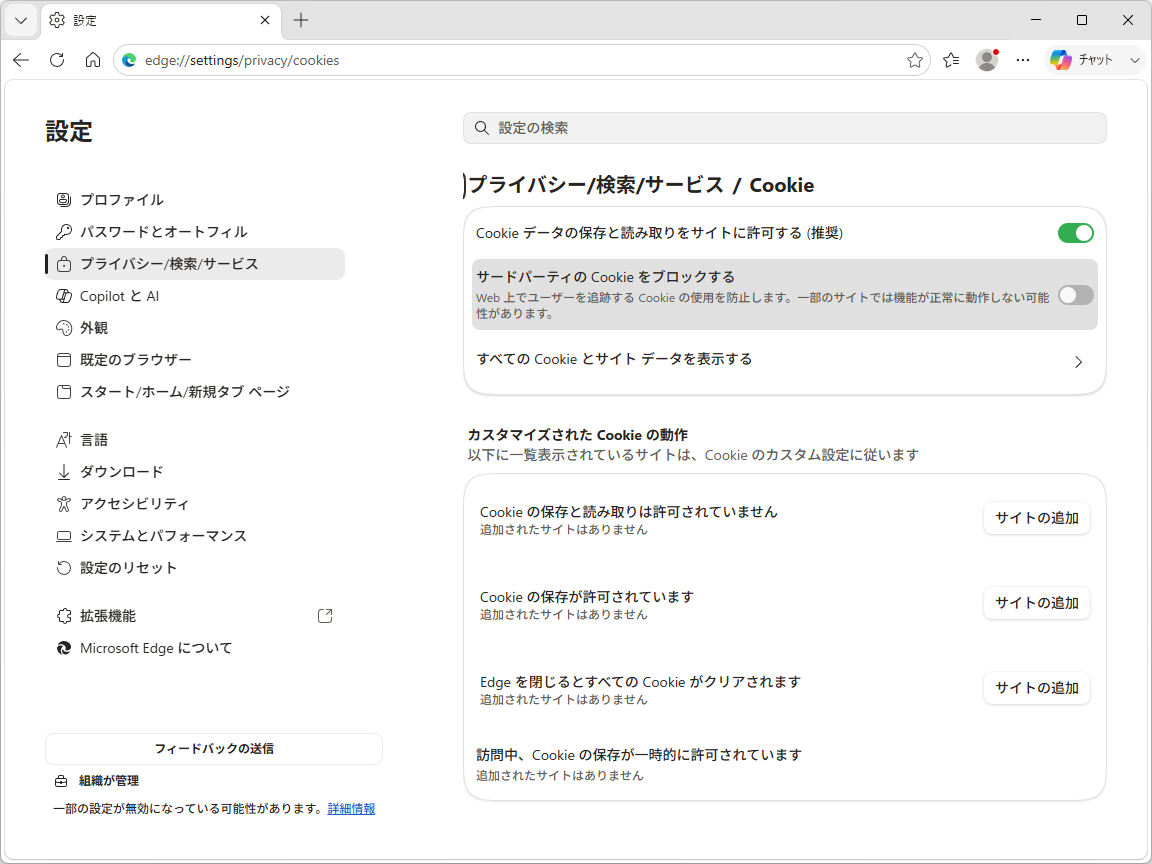
Task: Open 外観 appearance settings
Action: 195,328
